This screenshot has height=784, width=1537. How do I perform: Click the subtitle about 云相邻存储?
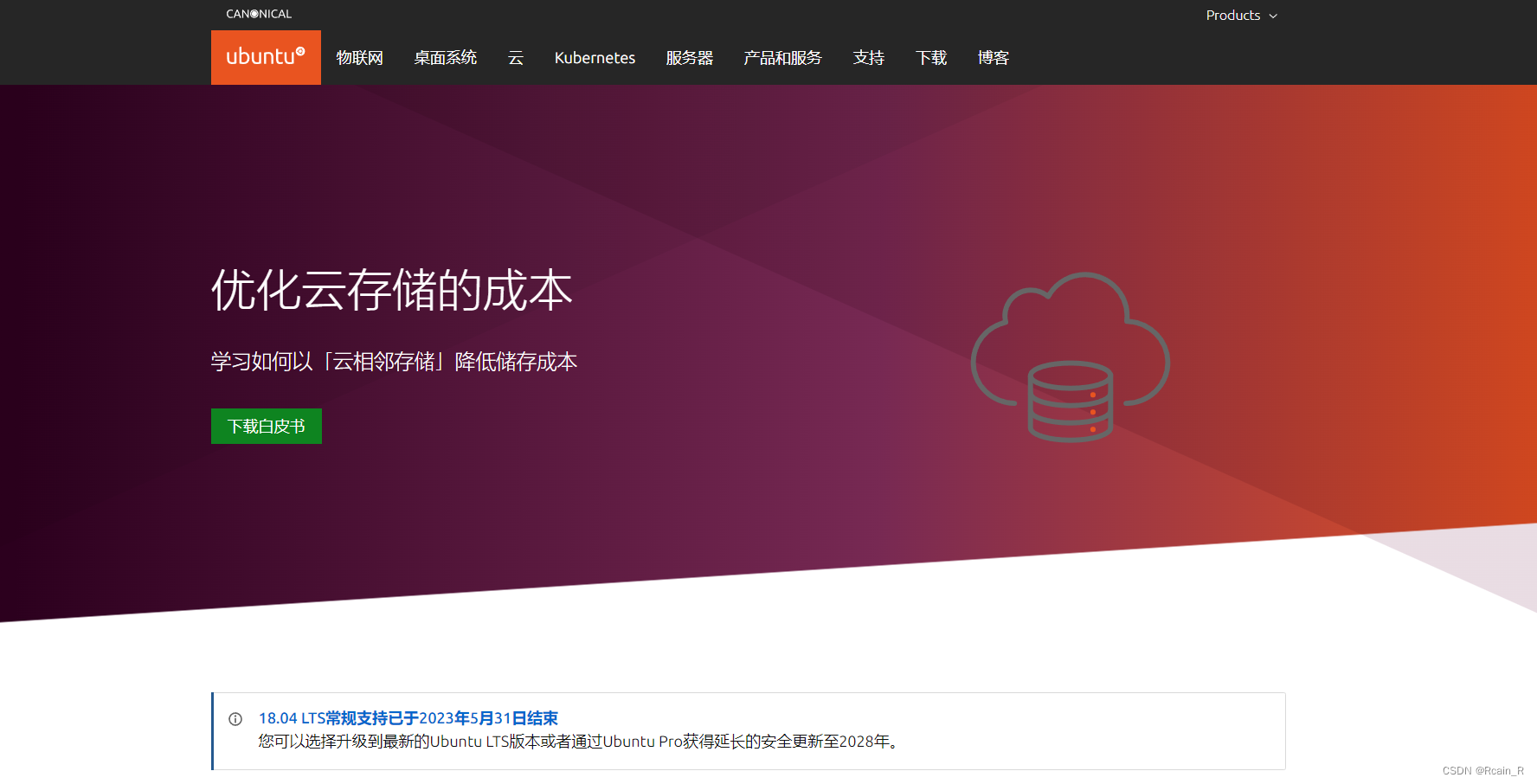pyautogui.click(x=394, y=361)
